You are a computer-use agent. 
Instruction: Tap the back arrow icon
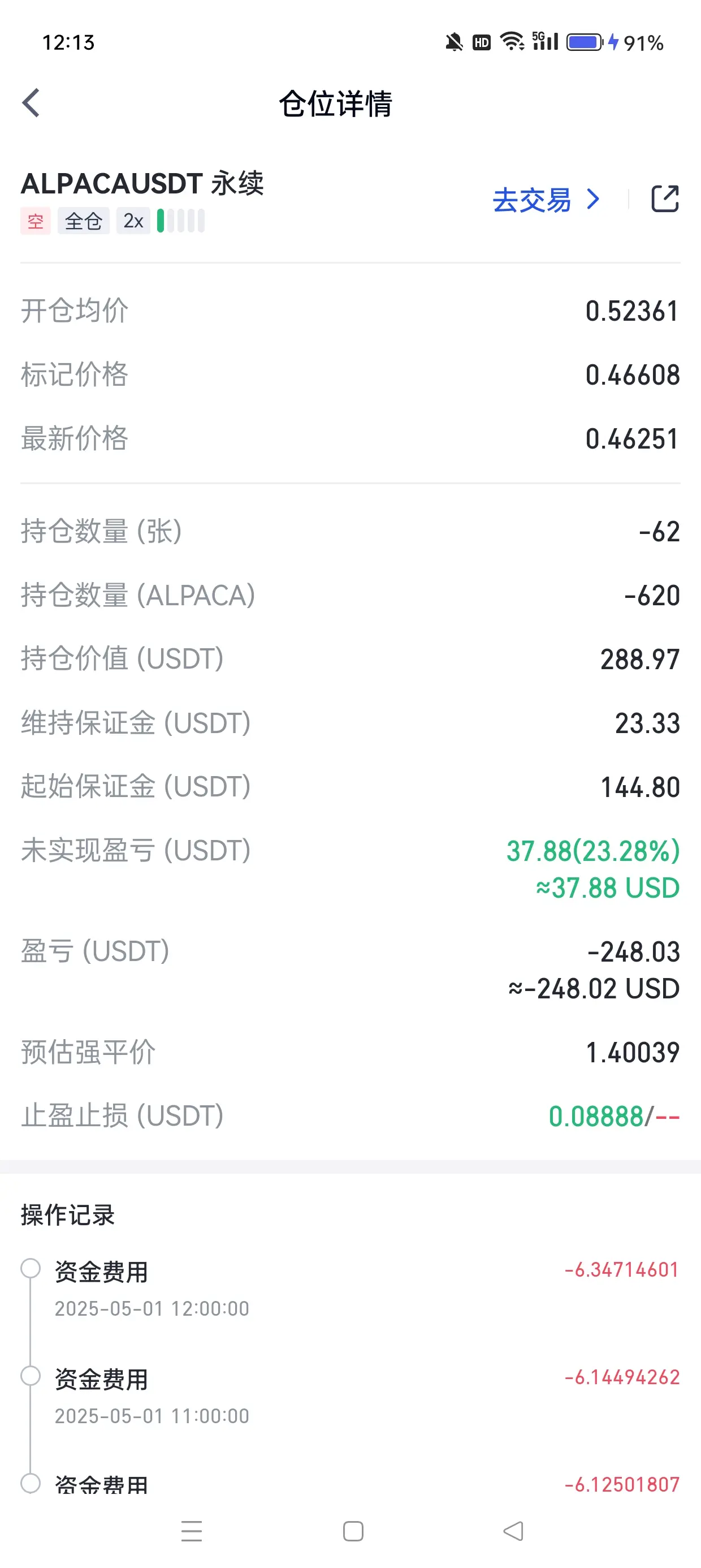point(31,103)
